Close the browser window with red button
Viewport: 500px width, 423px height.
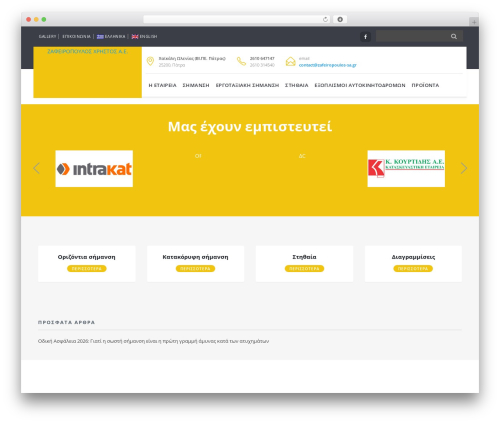(29, 19)
